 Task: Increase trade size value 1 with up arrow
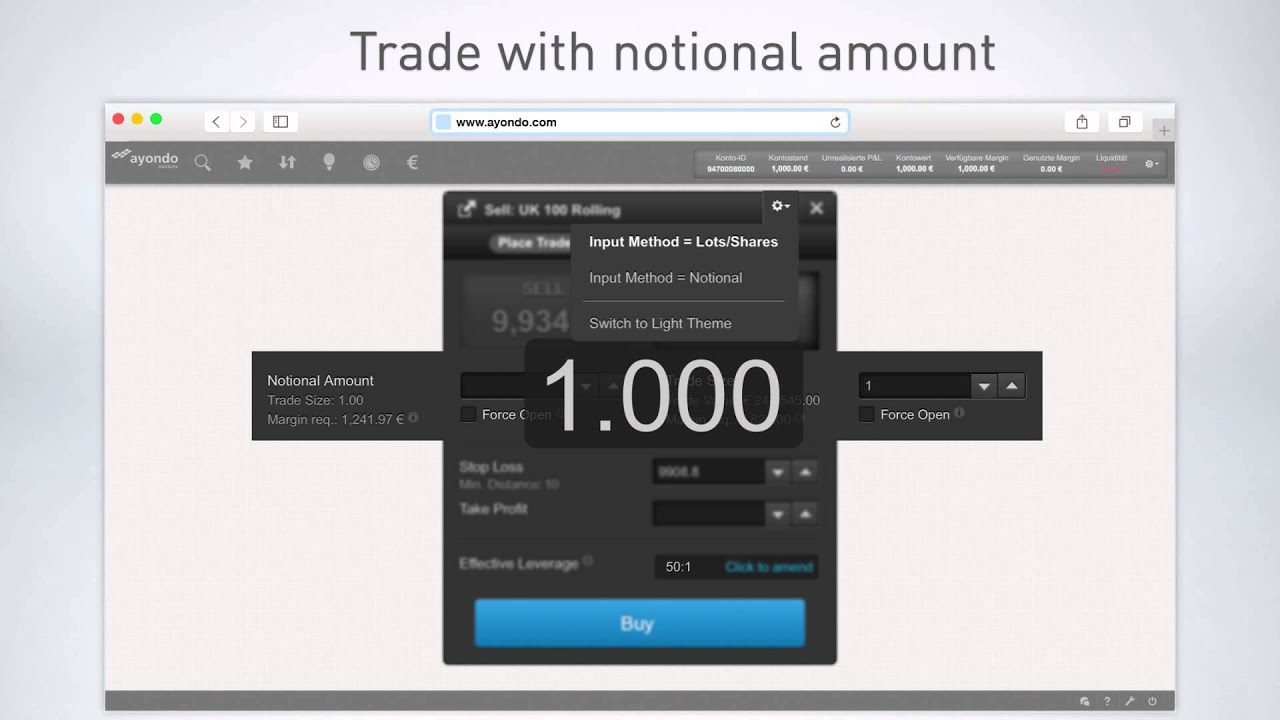pos(1012,386)
